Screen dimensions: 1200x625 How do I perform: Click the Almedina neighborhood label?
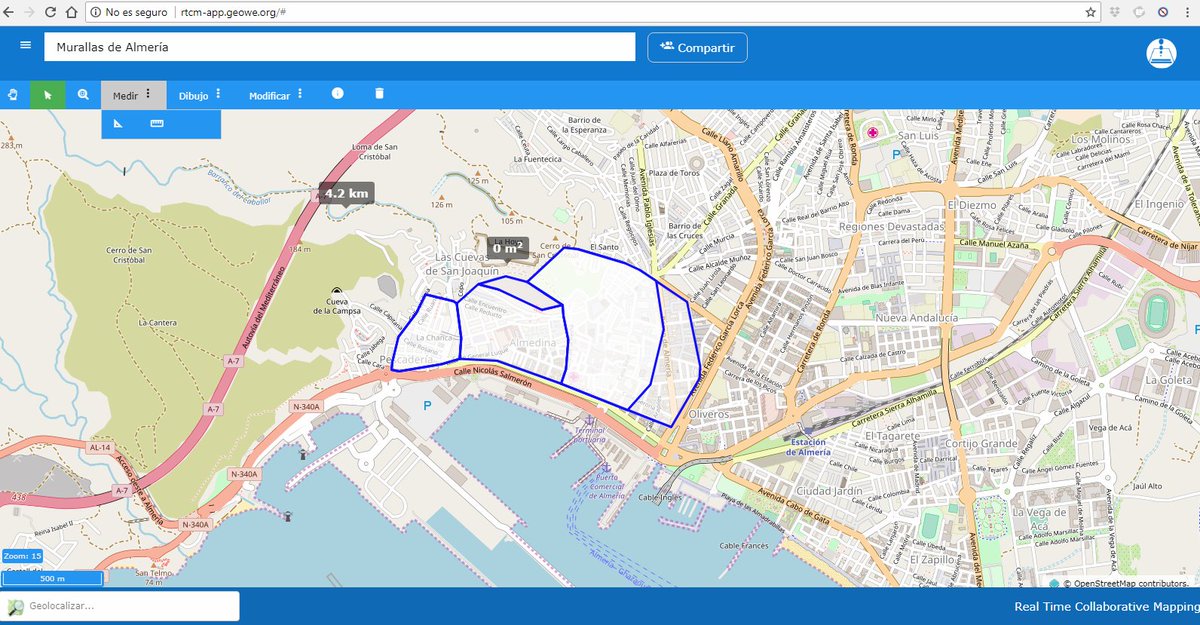click(533, 342)
